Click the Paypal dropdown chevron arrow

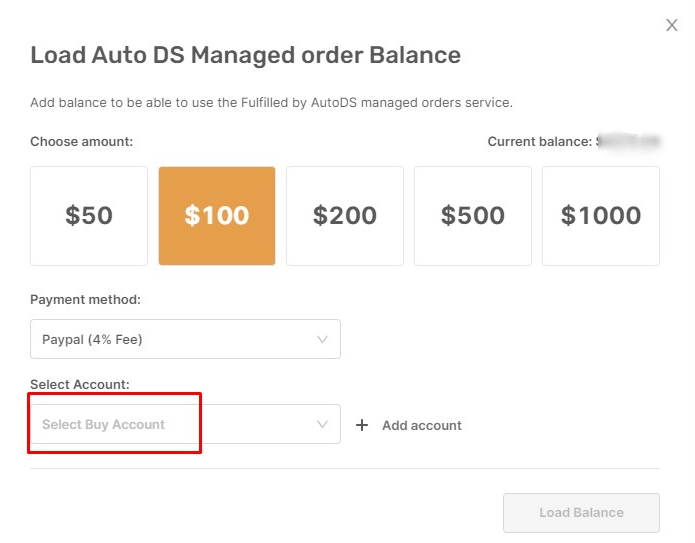(x=322, y=340)
